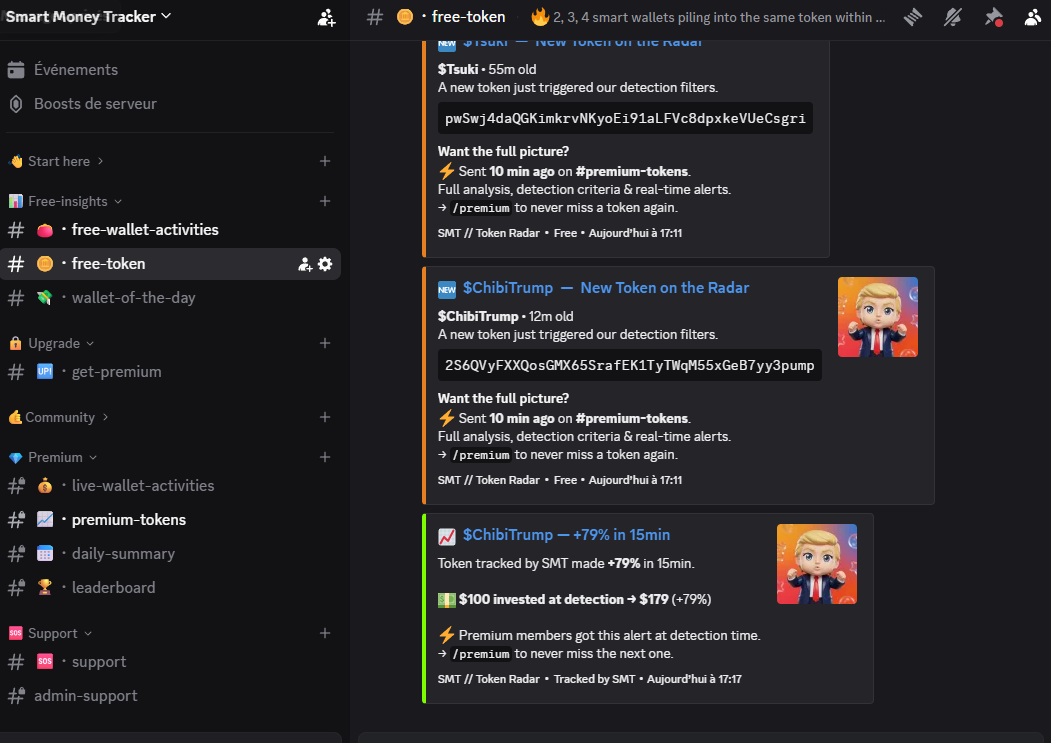
Task: Add a channel to Free-insights category
Action: tap(324, 201)
